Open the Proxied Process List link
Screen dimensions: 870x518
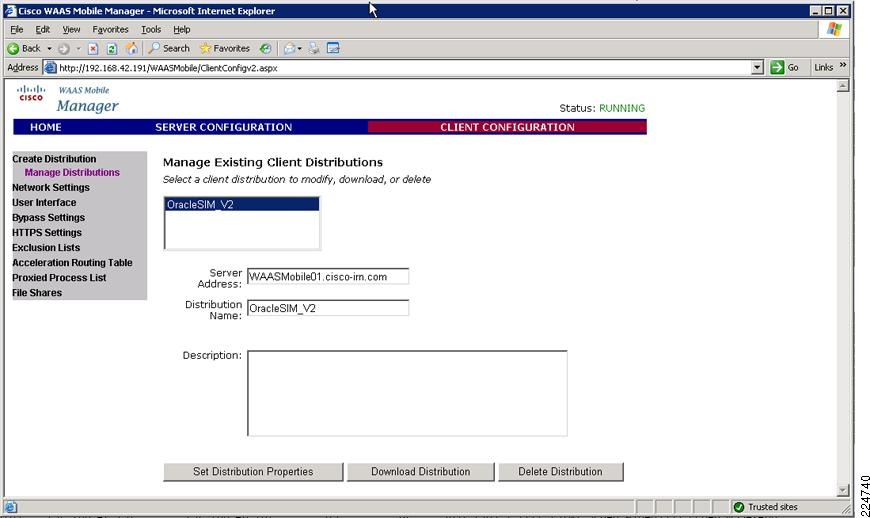59,277
